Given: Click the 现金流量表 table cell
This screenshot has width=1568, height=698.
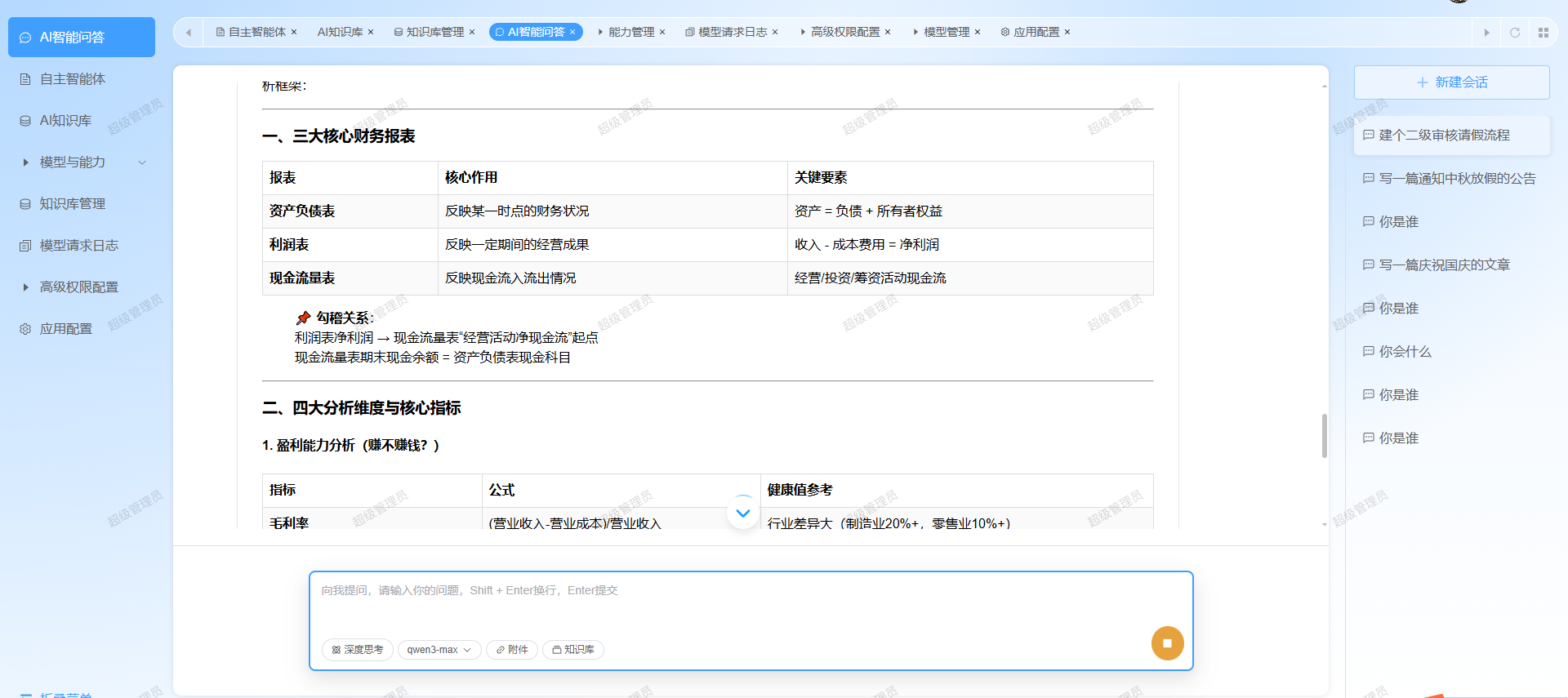Looking at the screenshot, I should point(350,278).
